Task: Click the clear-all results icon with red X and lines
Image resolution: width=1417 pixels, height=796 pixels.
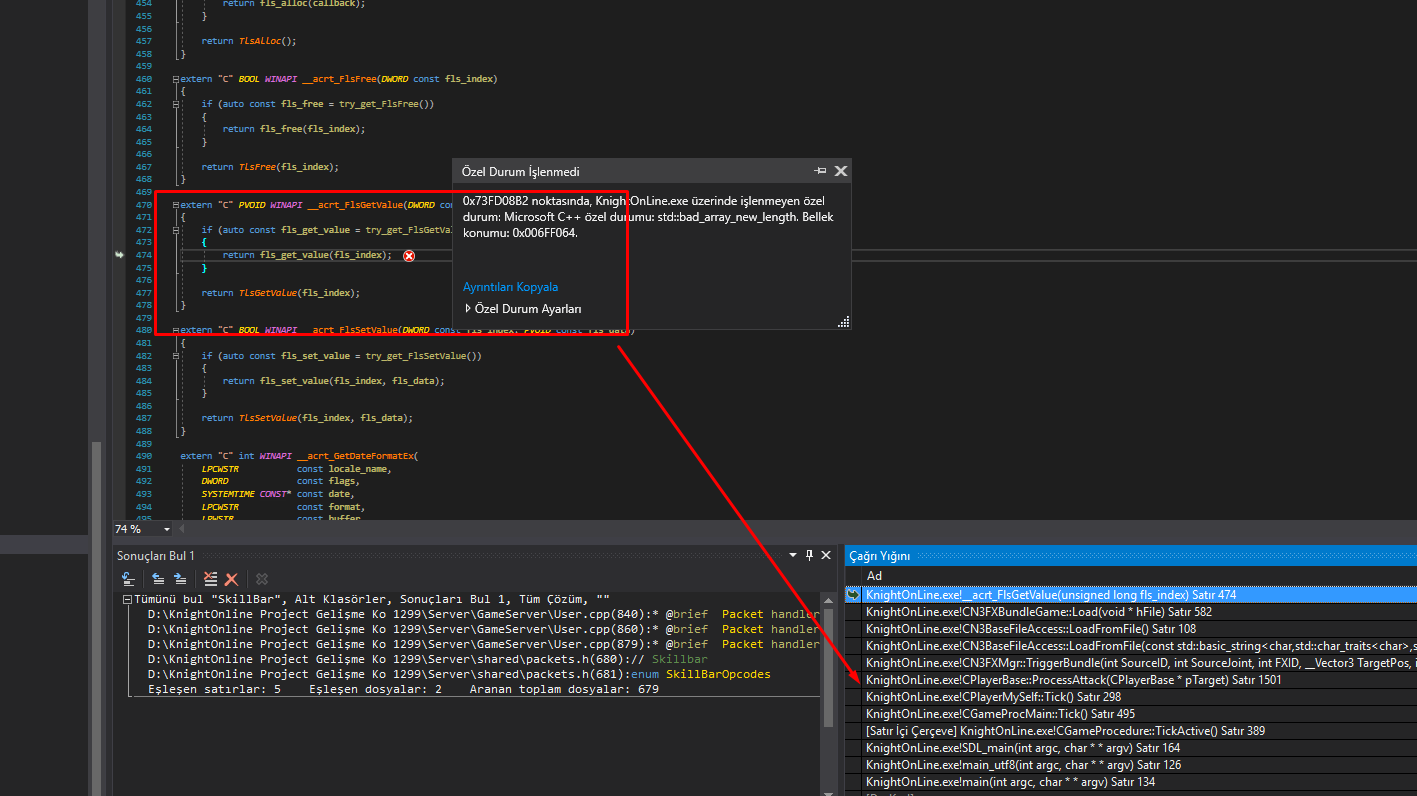Action: tap(210, 578)
